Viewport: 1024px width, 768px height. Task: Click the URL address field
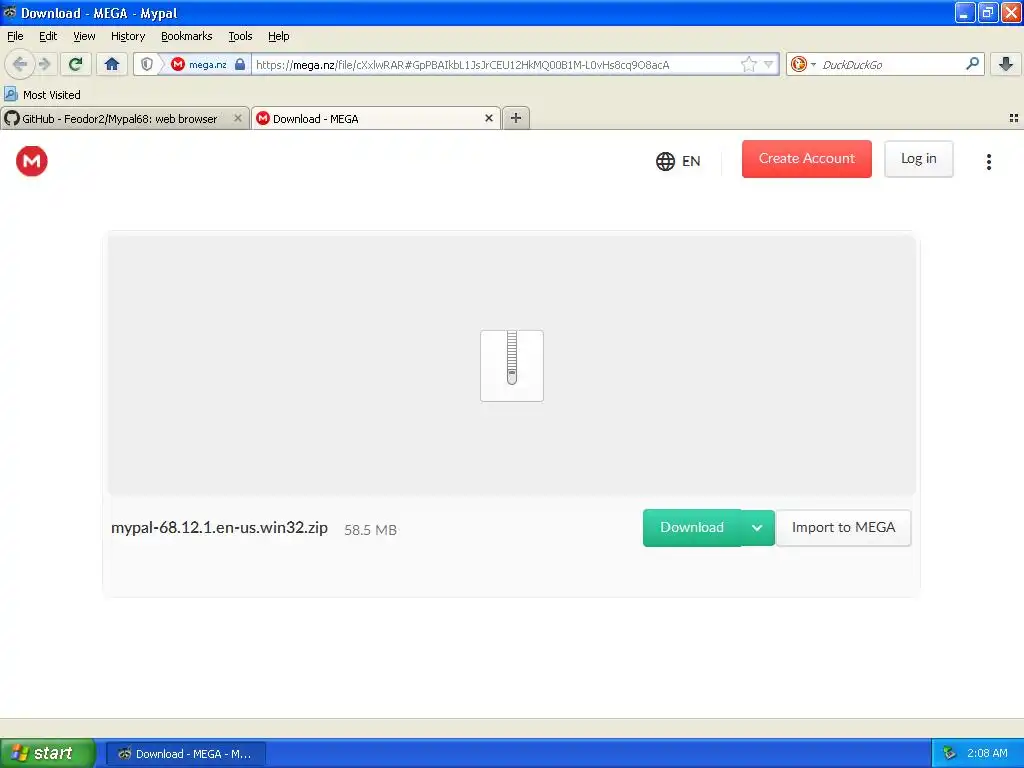[496, 65]
